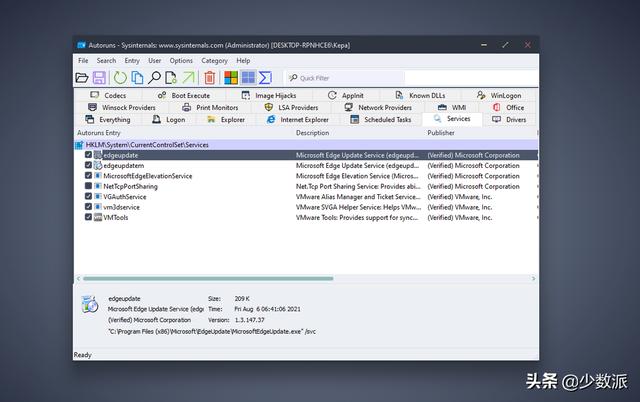Screen dimensions: 640x402
Task: Show the Internet Explorer tab
Action: (x=297, y=120)
